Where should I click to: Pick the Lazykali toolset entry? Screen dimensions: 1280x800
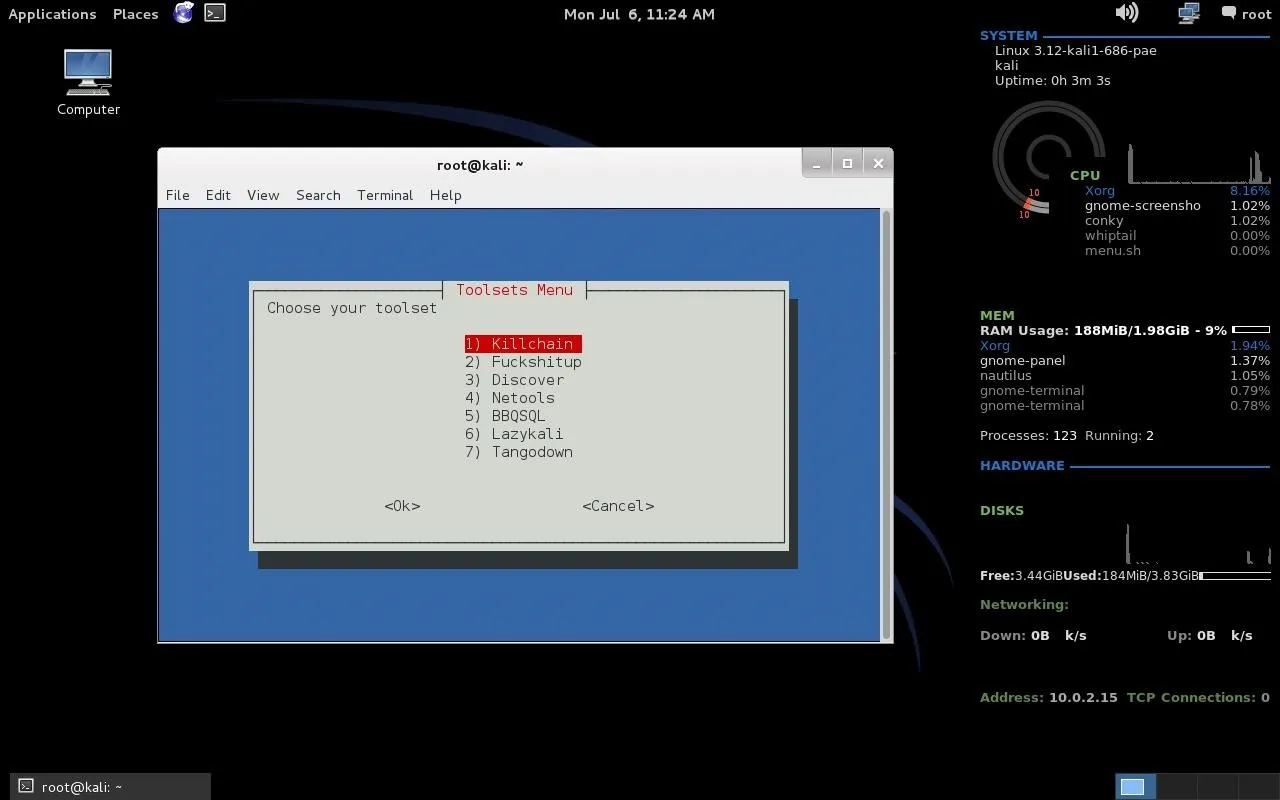pos(514,434)
